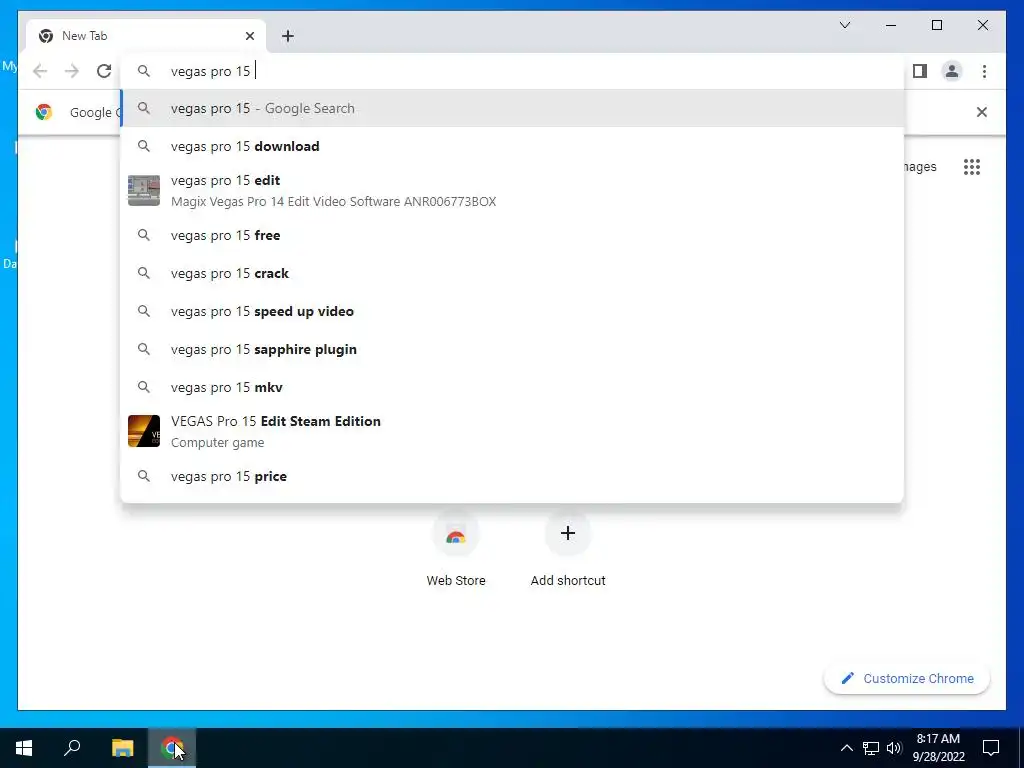Screen dimensions: 1024x768
Task: Choose the 'vegas pro 15 crack' suggestion
Action: [x=513, y=273]
